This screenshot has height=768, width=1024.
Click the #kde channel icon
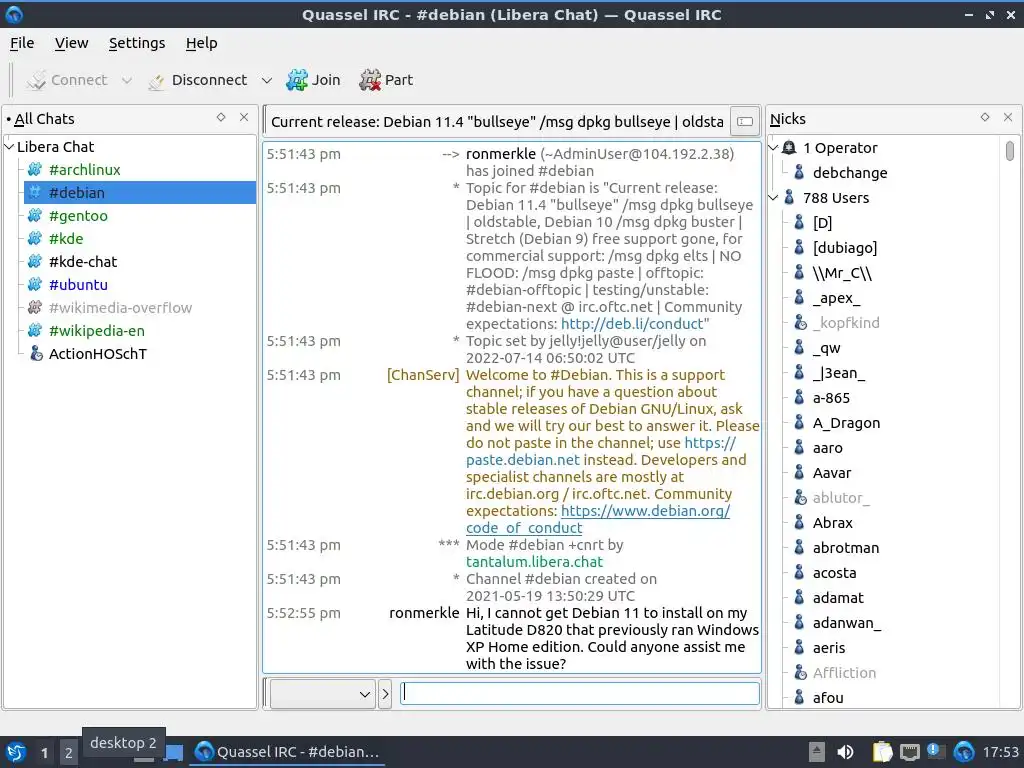(x=35, y=238)
